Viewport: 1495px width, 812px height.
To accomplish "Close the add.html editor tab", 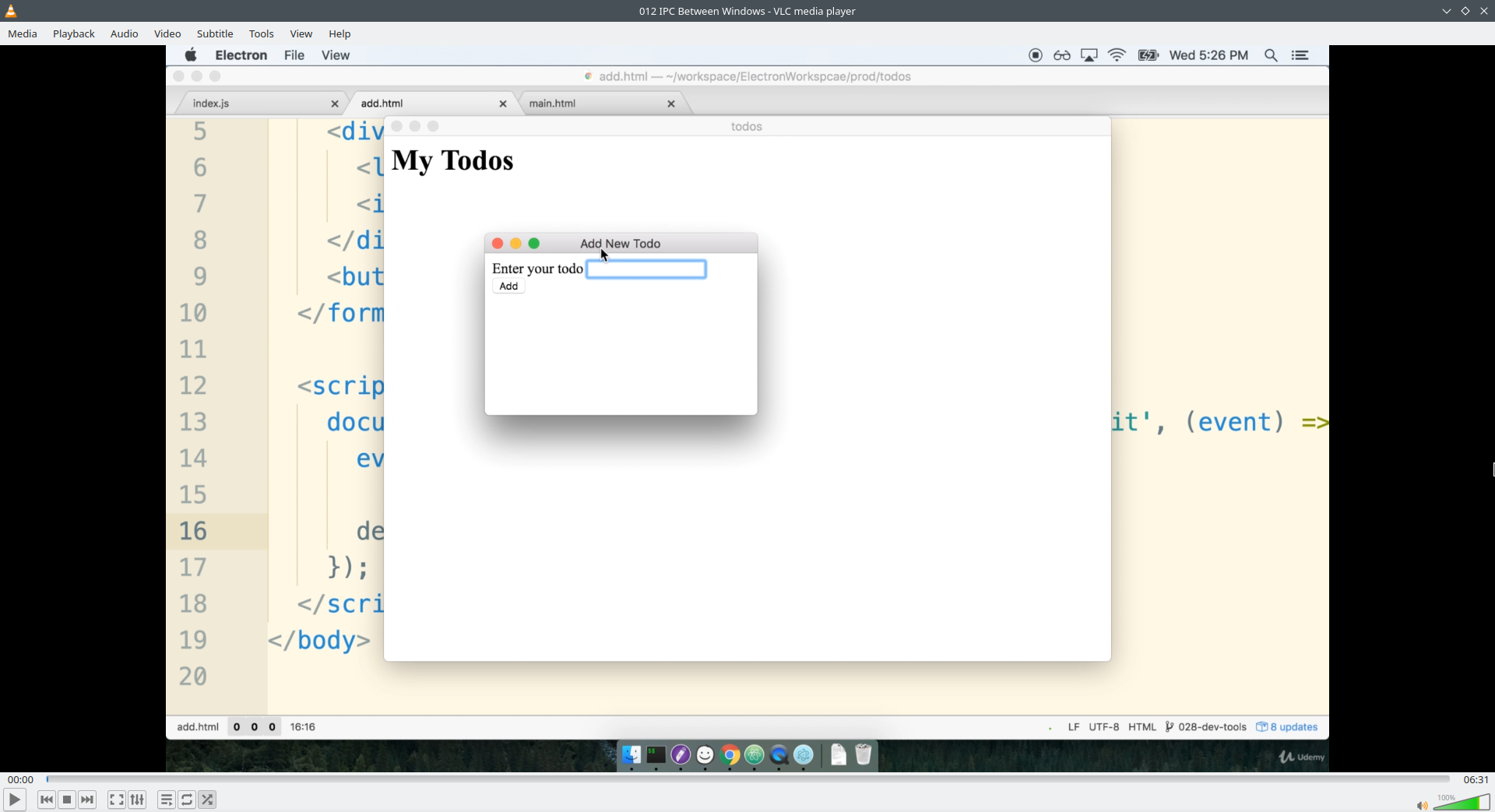I will point(503,104).
